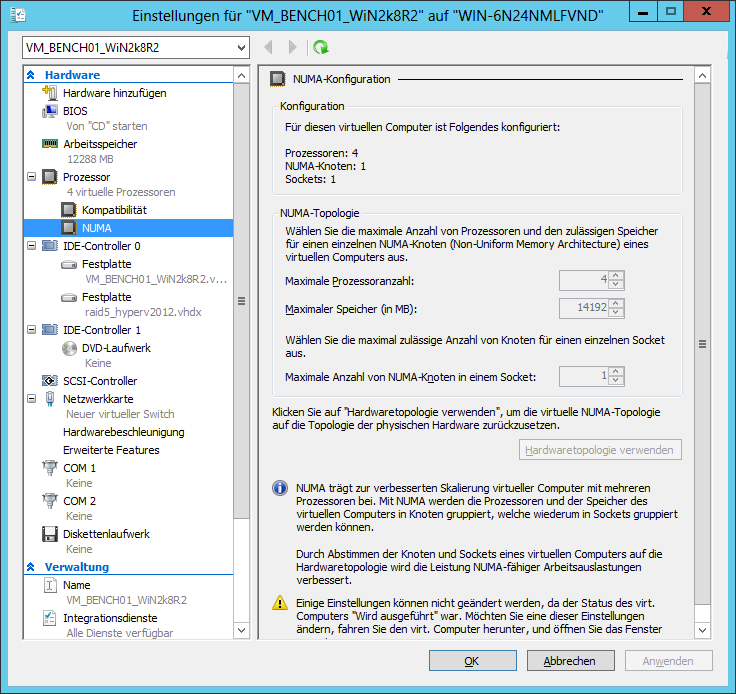The height and width of the screenshot is (694, 736).
Task: Click the left panel vertical scrollbar
Action: 241,300
